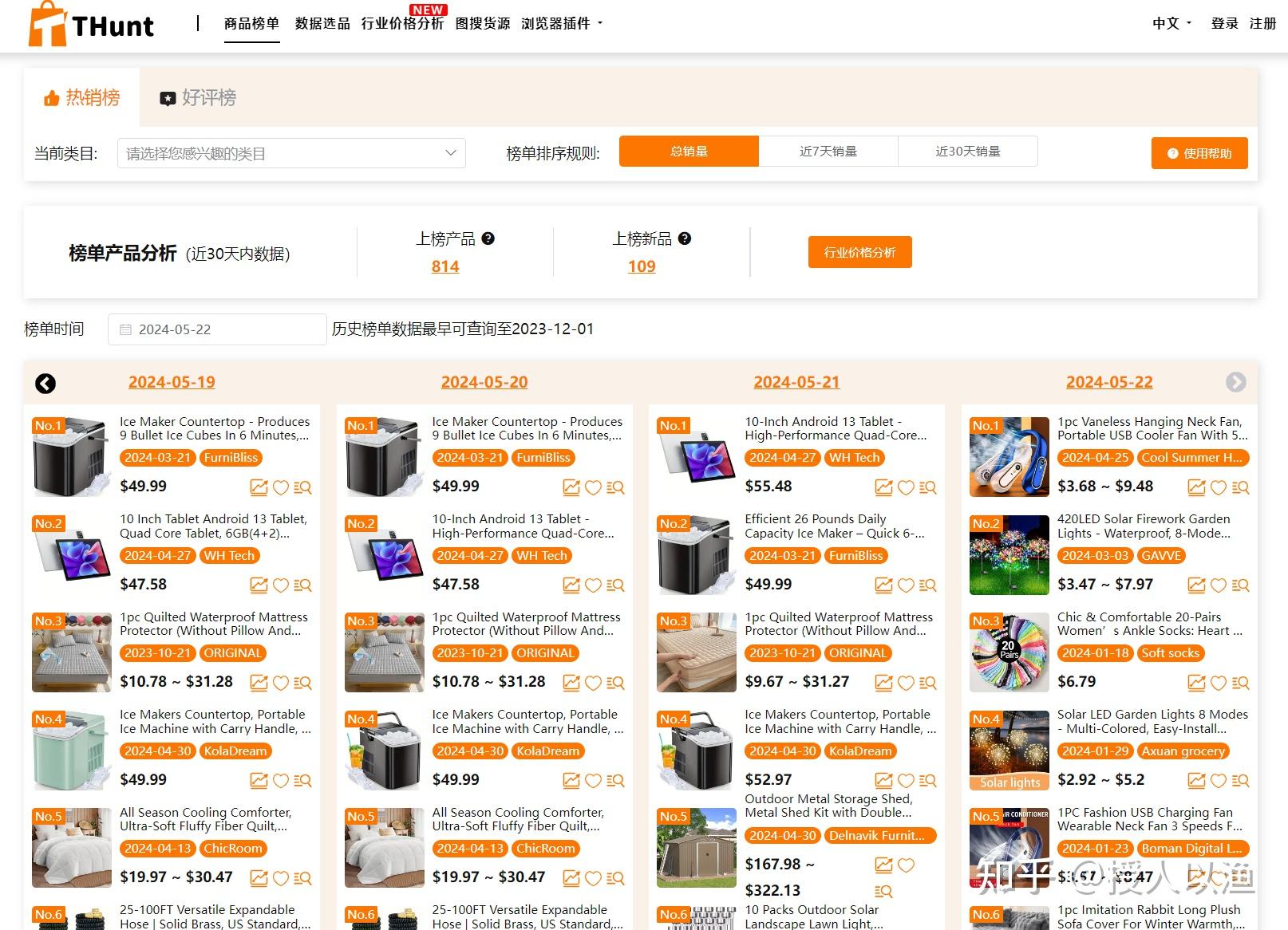Click the 行业价格分析 orange button

tap(860, 252)
